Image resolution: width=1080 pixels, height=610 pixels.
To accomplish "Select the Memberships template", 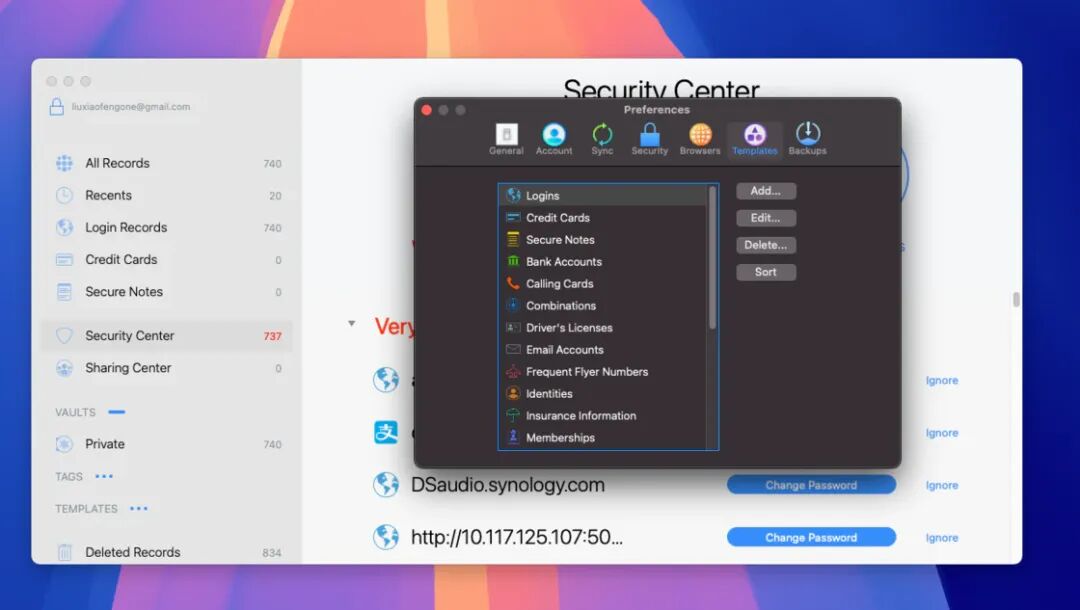I will coord(603,438).
